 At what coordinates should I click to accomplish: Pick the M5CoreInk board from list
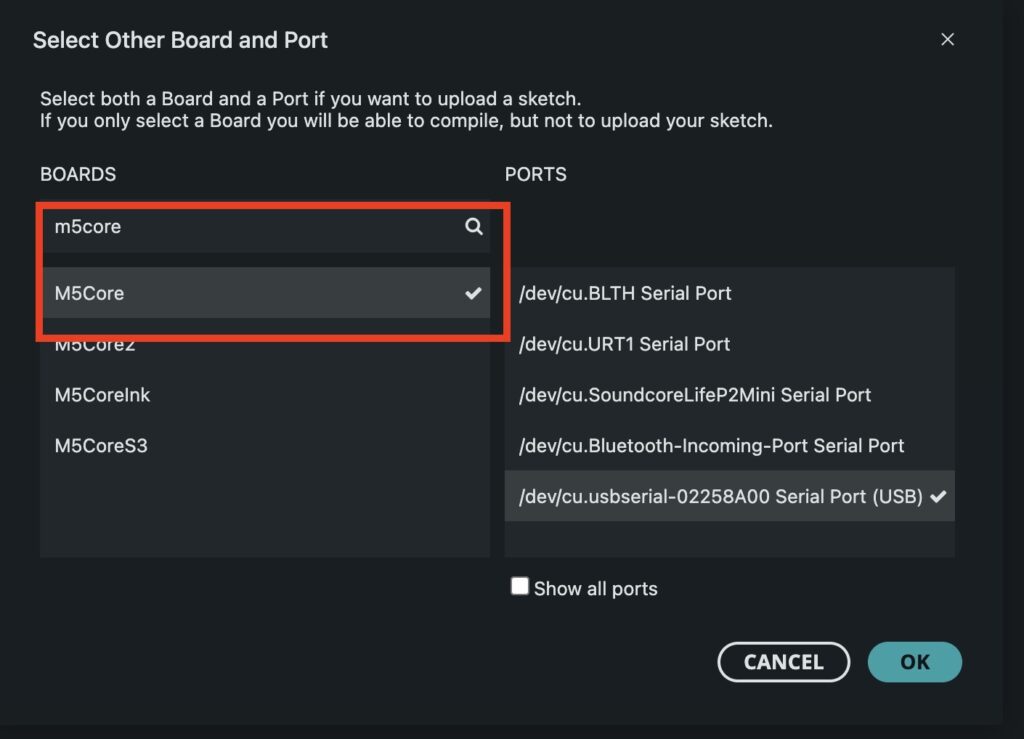265,395
